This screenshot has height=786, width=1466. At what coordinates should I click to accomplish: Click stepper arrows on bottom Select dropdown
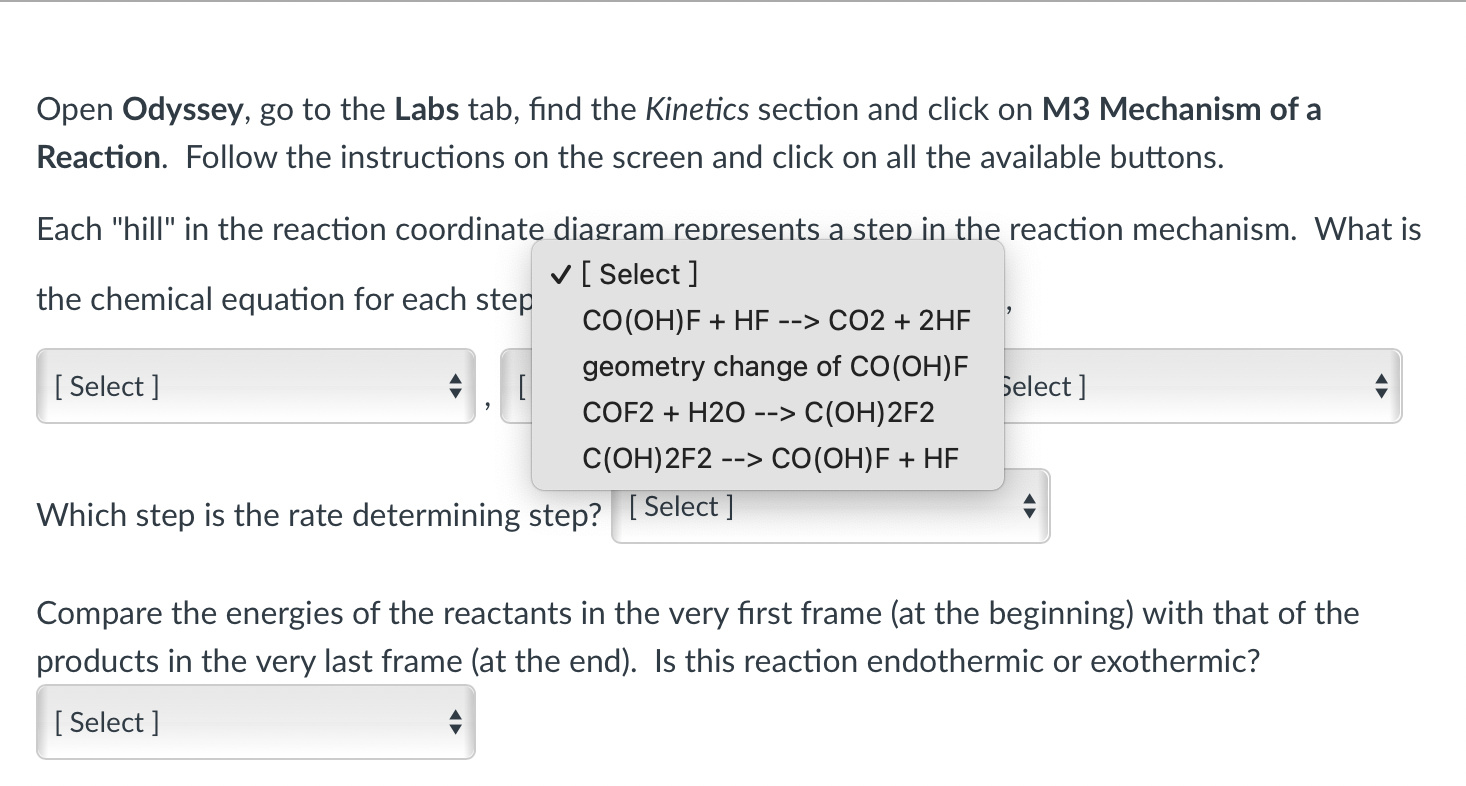[x=455, y=722]
